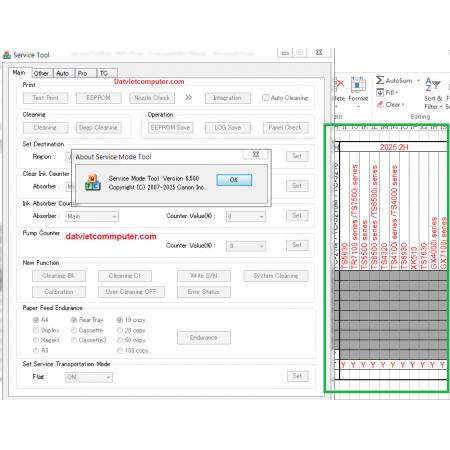
Task: Click the Endurance button
Action: click(x=204, y=338)
